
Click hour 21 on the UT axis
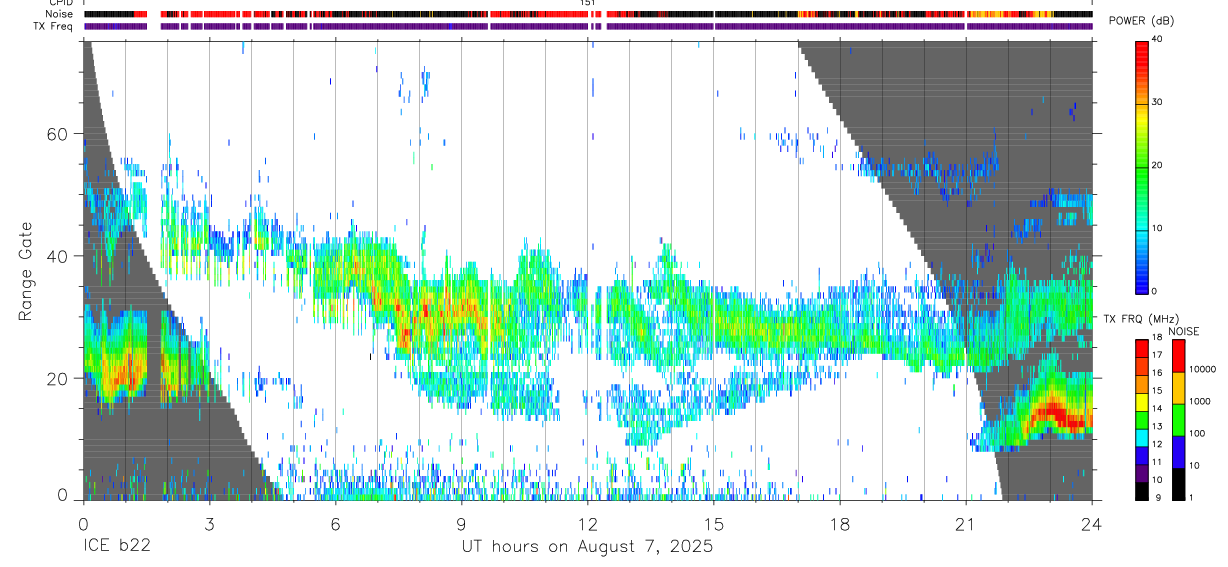[965, 523]
